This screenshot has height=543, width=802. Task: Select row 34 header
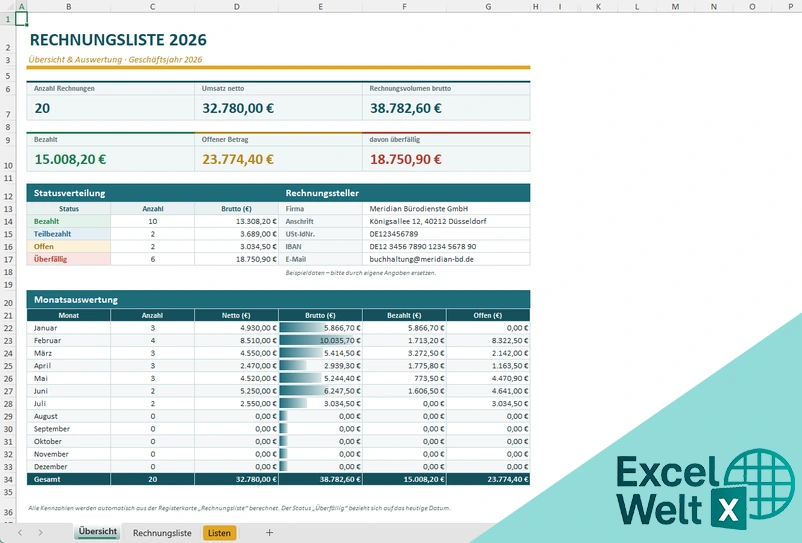click(x=8, y=479)
